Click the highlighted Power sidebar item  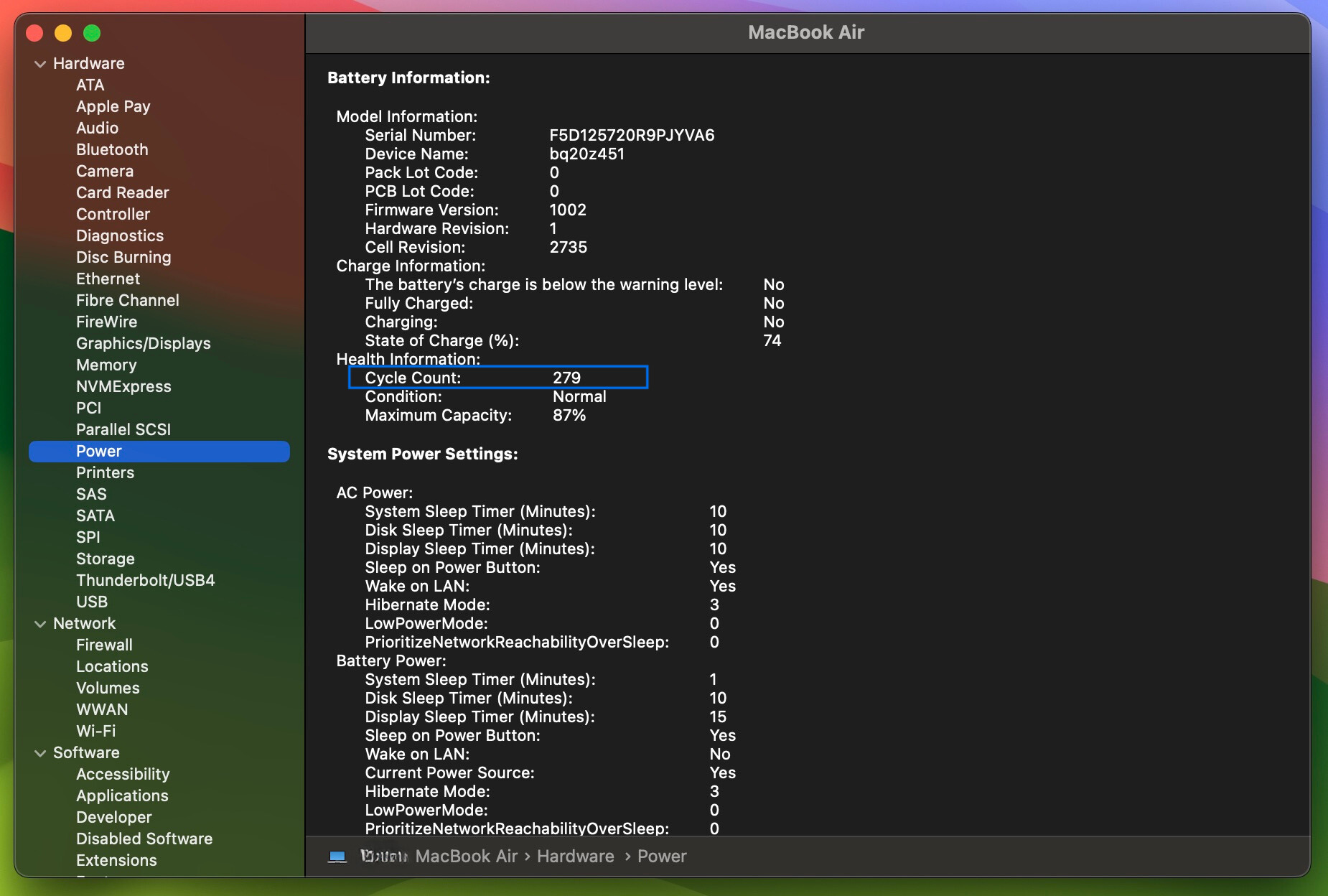[159, 451]
